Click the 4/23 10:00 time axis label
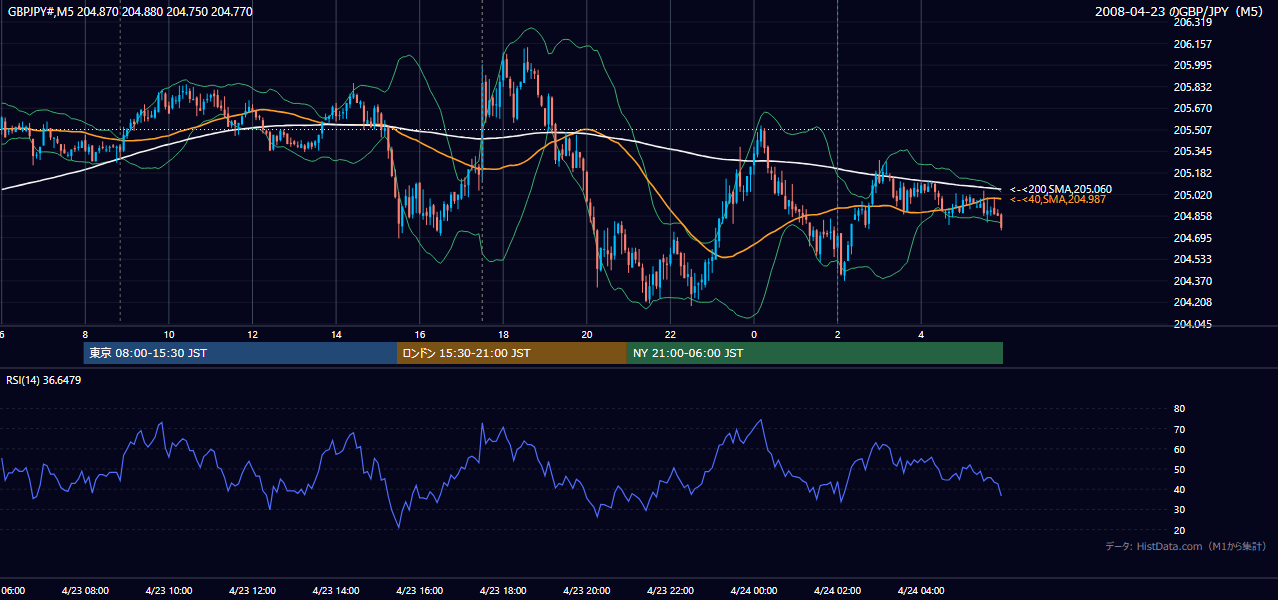Image resolution: width=1278 pixels, height=600 pixels. [169, 590]
